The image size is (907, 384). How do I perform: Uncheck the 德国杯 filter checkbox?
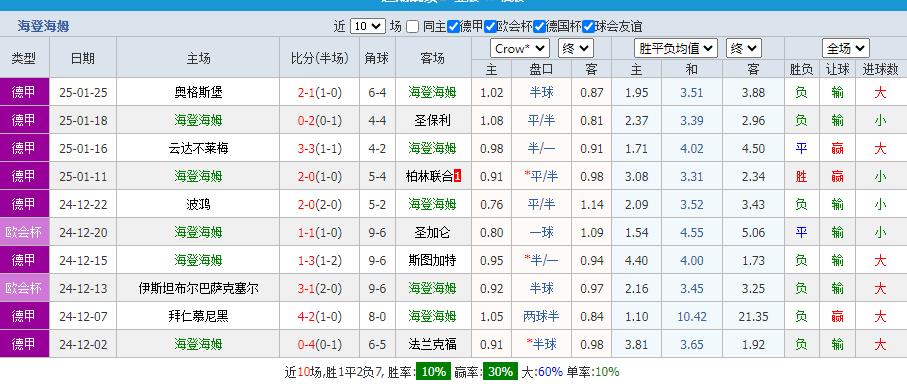[x=540, y=27]
